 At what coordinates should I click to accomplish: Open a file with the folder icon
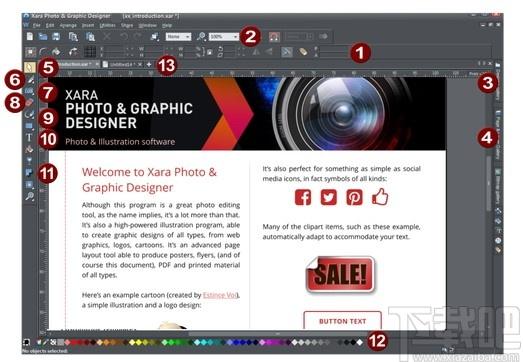click(43, 36)
